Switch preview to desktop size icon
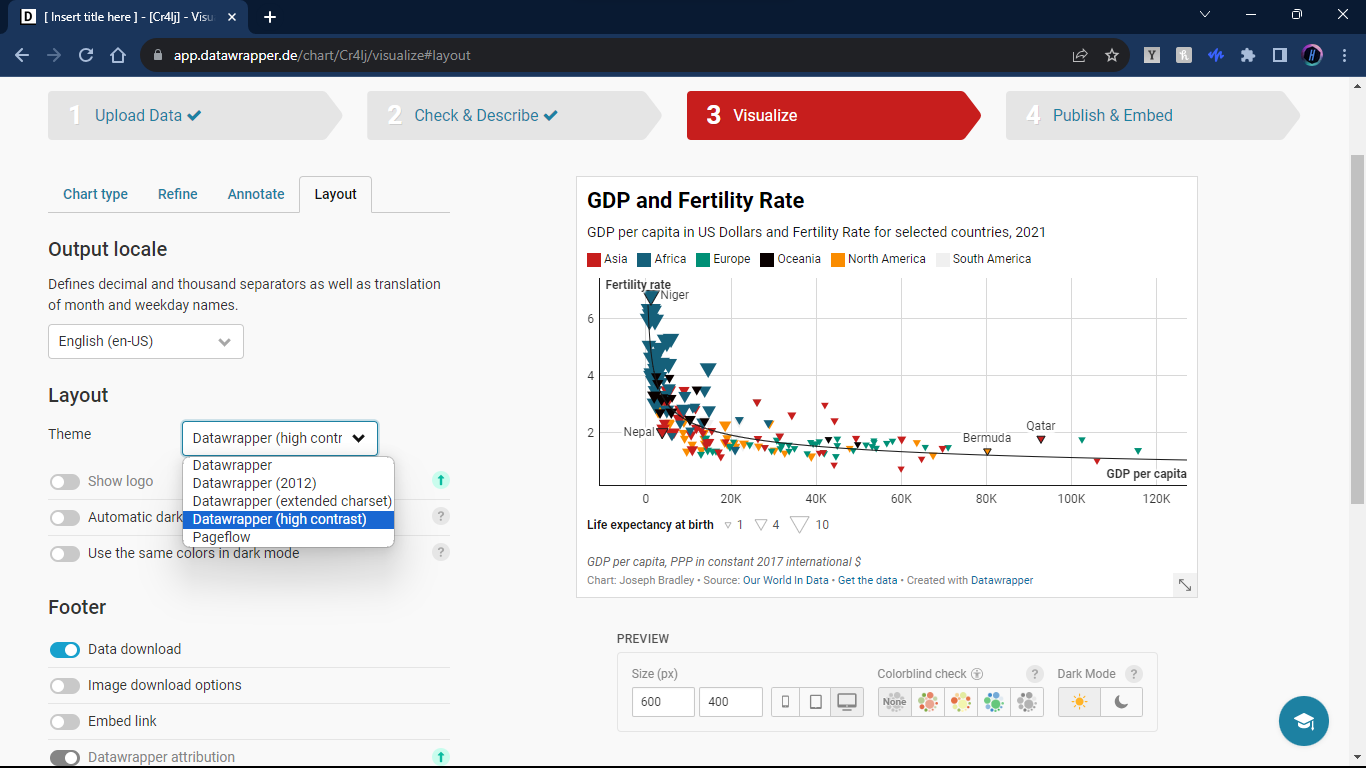The width and height of the screenshot is (1366, 768). (x=847, y=702)
